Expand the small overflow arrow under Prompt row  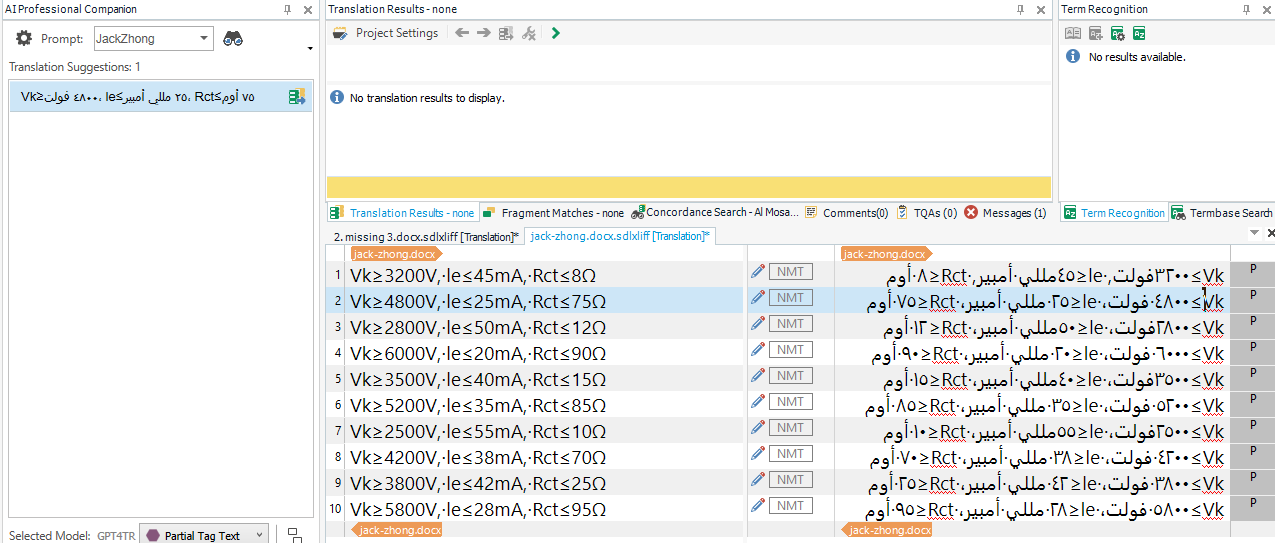click(310, 49)
